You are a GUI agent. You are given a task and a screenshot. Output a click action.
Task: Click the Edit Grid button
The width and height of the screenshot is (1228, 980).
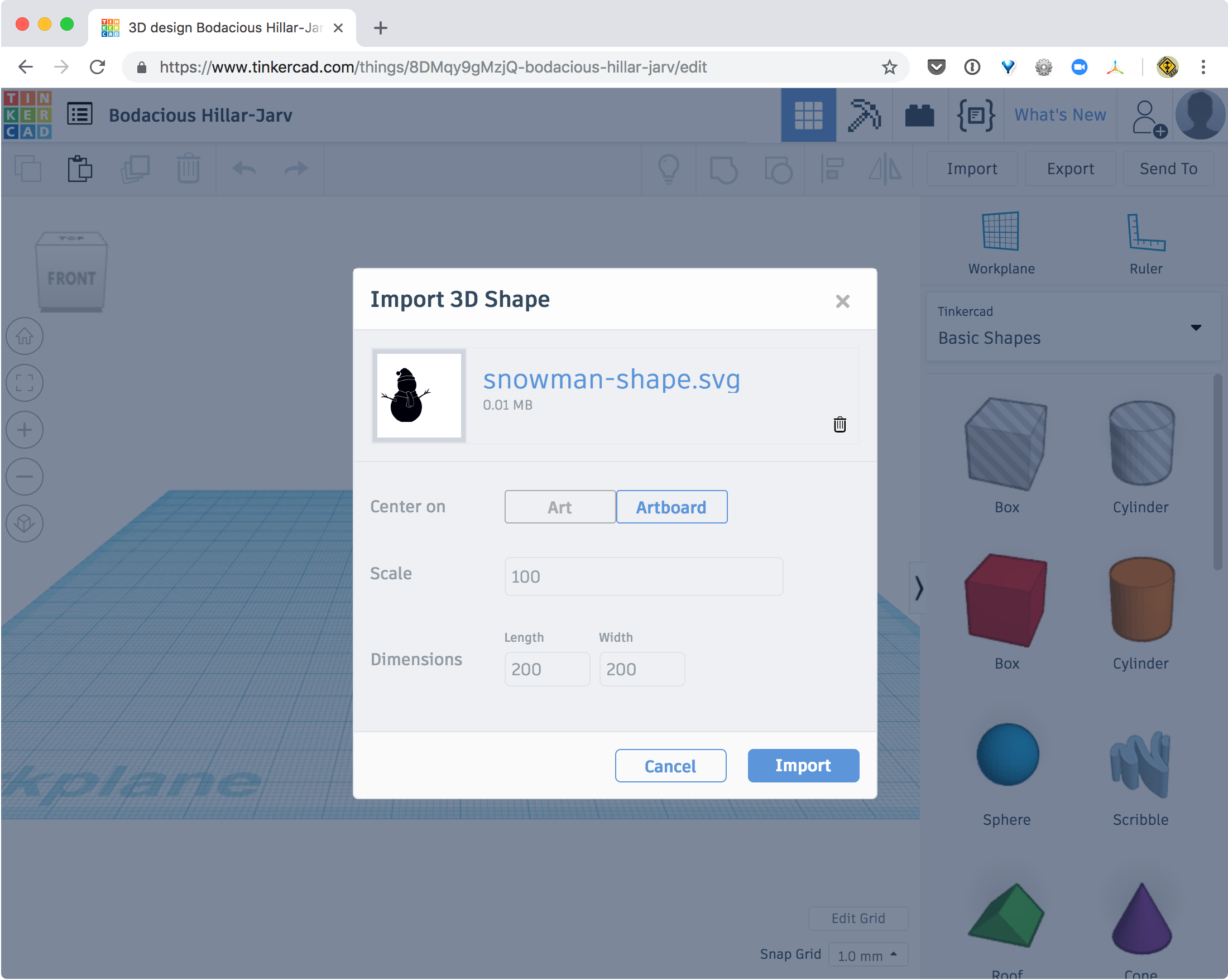click(858, 918)
